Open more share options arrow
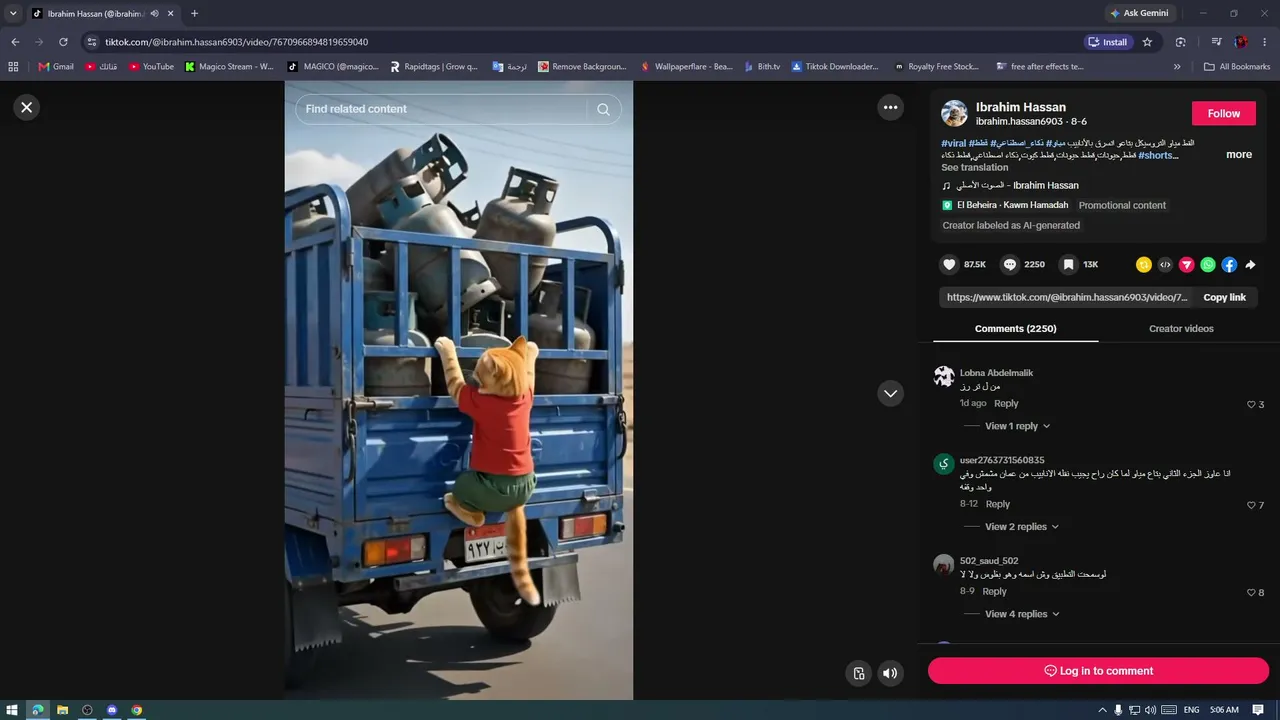This screenshot has height=720, width=1280. coord(1250,265)
